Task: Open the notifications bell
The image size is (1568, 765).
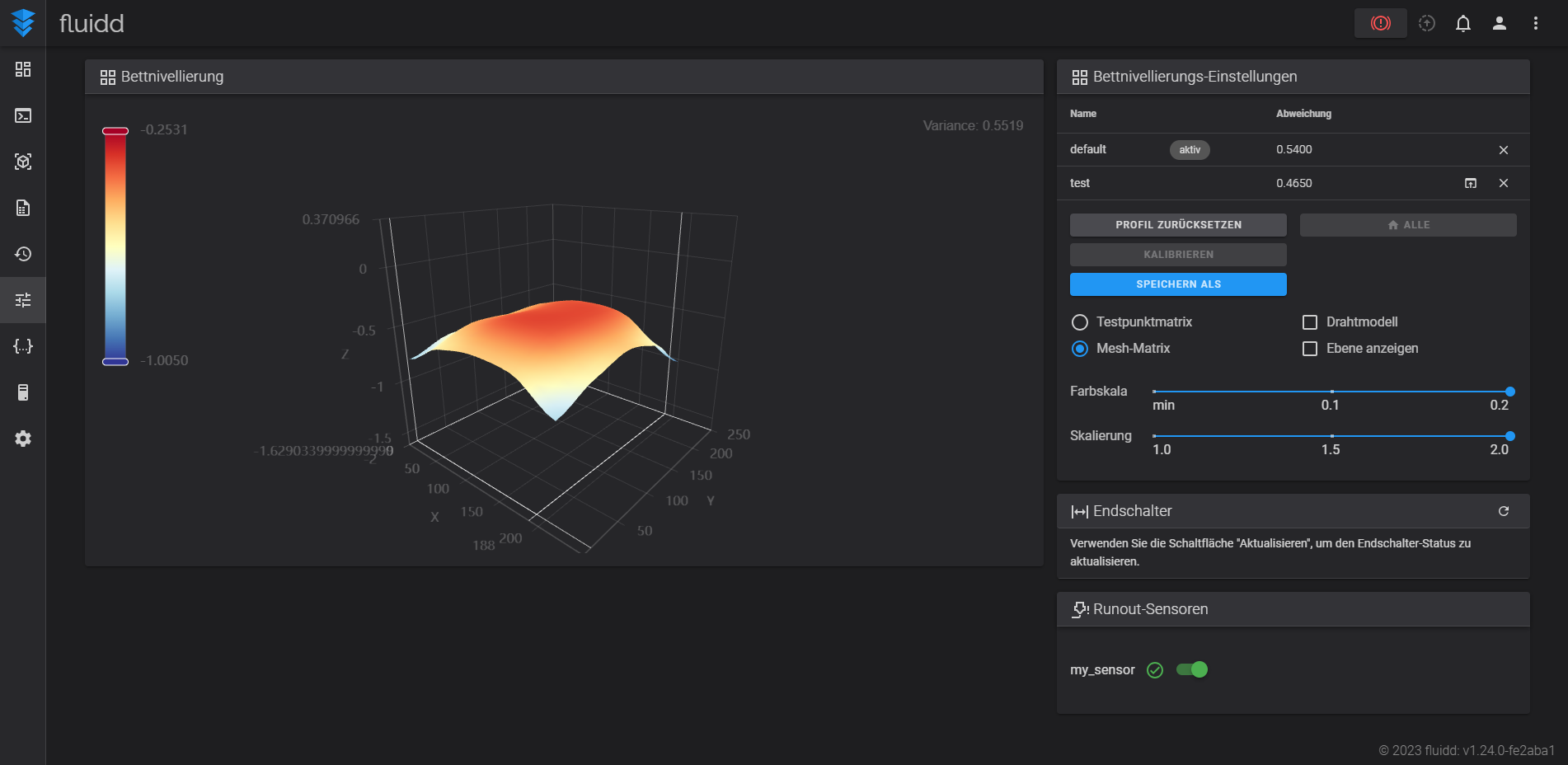Action: click(1463, 23)
